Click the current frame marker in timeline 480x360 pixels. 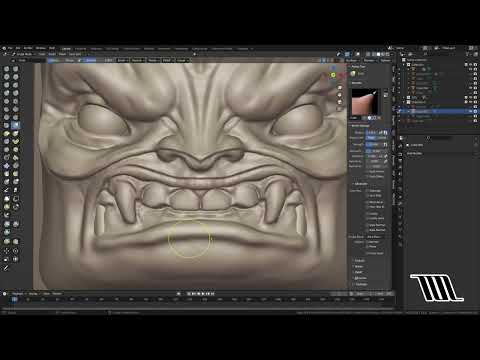[14, 299]
